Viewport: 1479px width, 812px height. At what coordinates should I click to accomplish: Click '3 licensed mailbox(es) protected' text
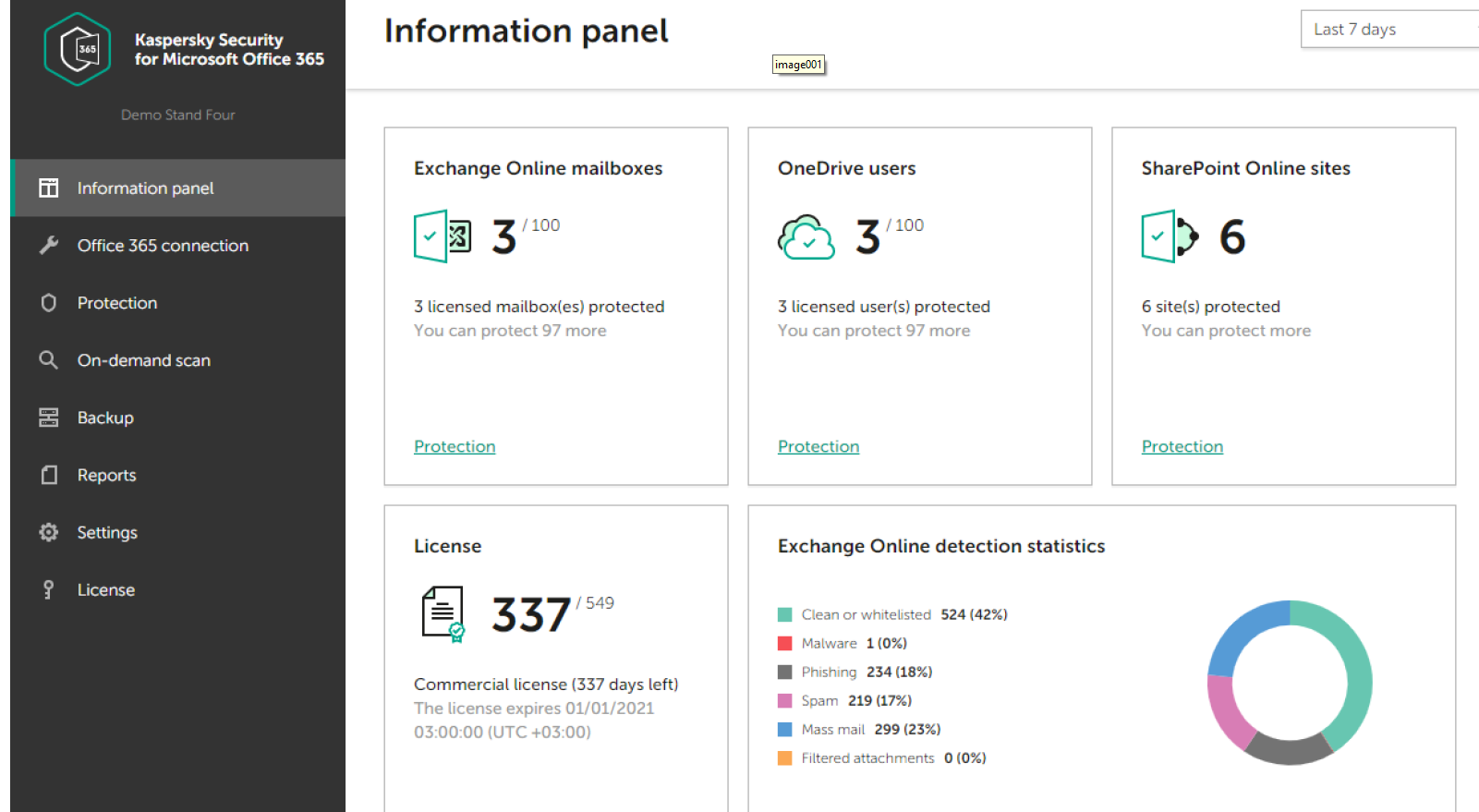point(539,307)
